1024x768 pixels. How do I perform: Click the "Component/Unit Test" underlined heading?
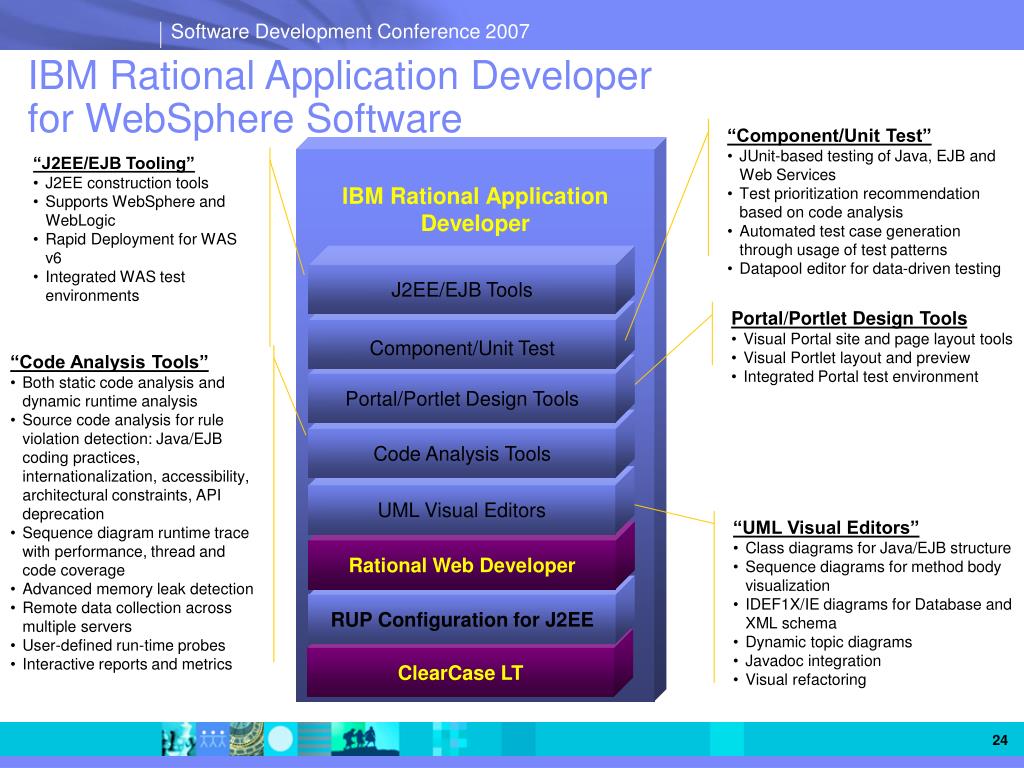tap(829, 135)
